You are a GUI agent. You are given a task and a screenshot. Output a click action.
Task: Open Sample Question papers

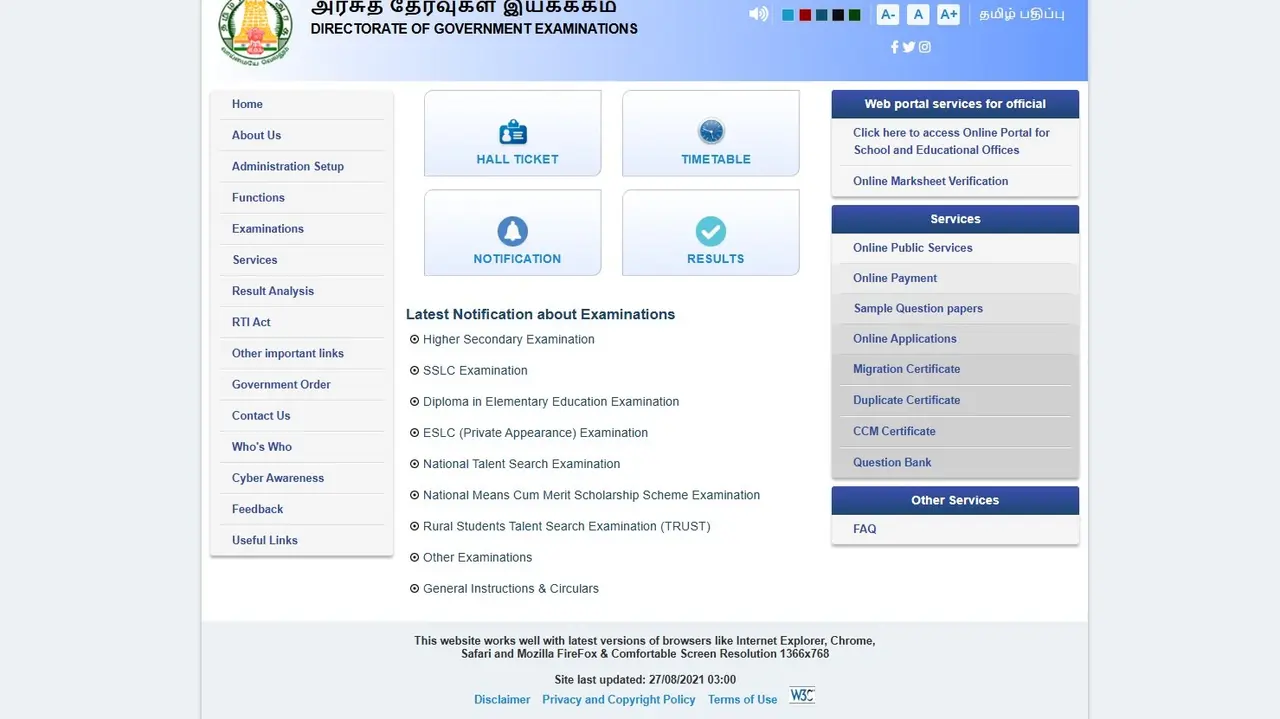pos(917,308)
